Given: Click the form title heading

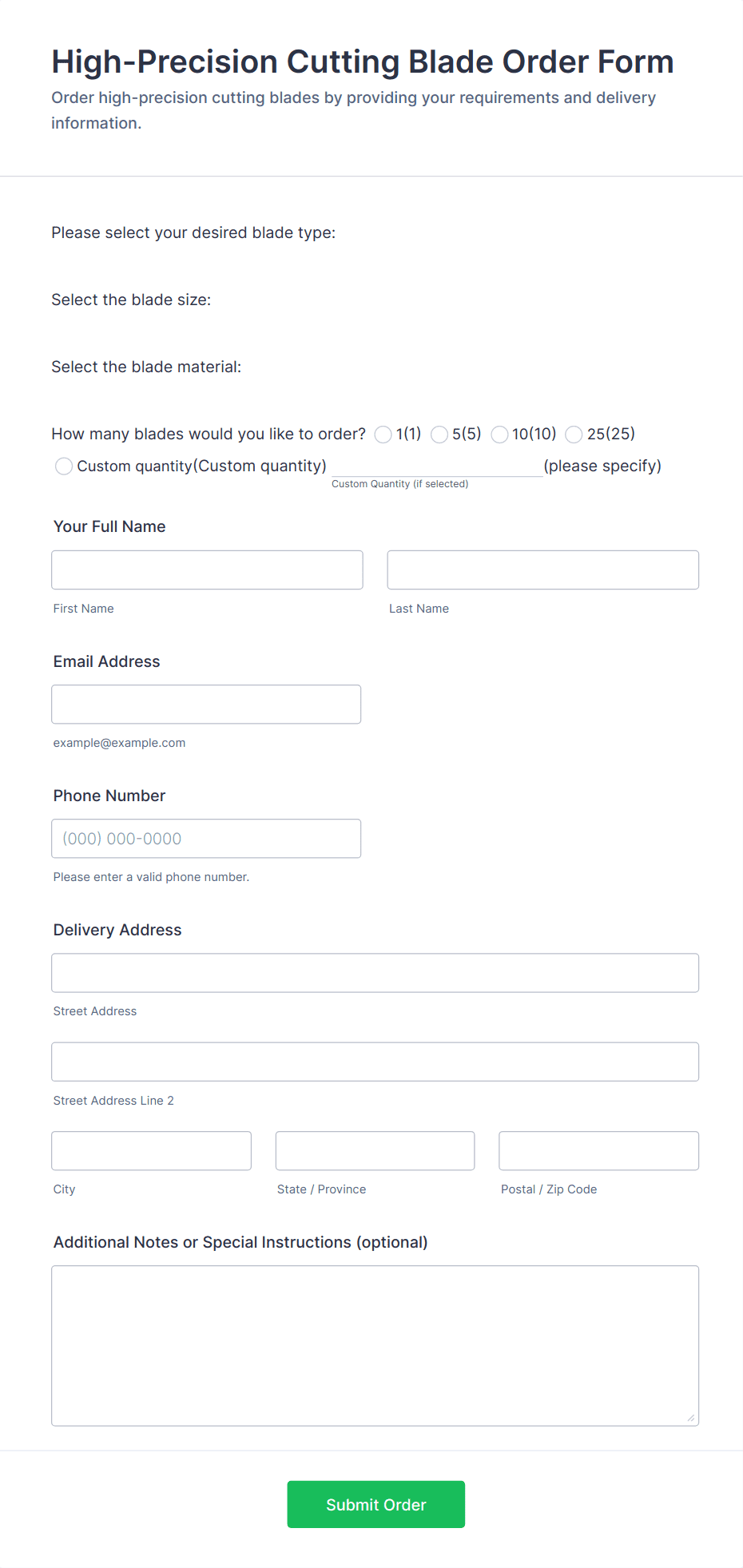Looking at the screenshot, I should pyautogui.click(x=362, y=62).
